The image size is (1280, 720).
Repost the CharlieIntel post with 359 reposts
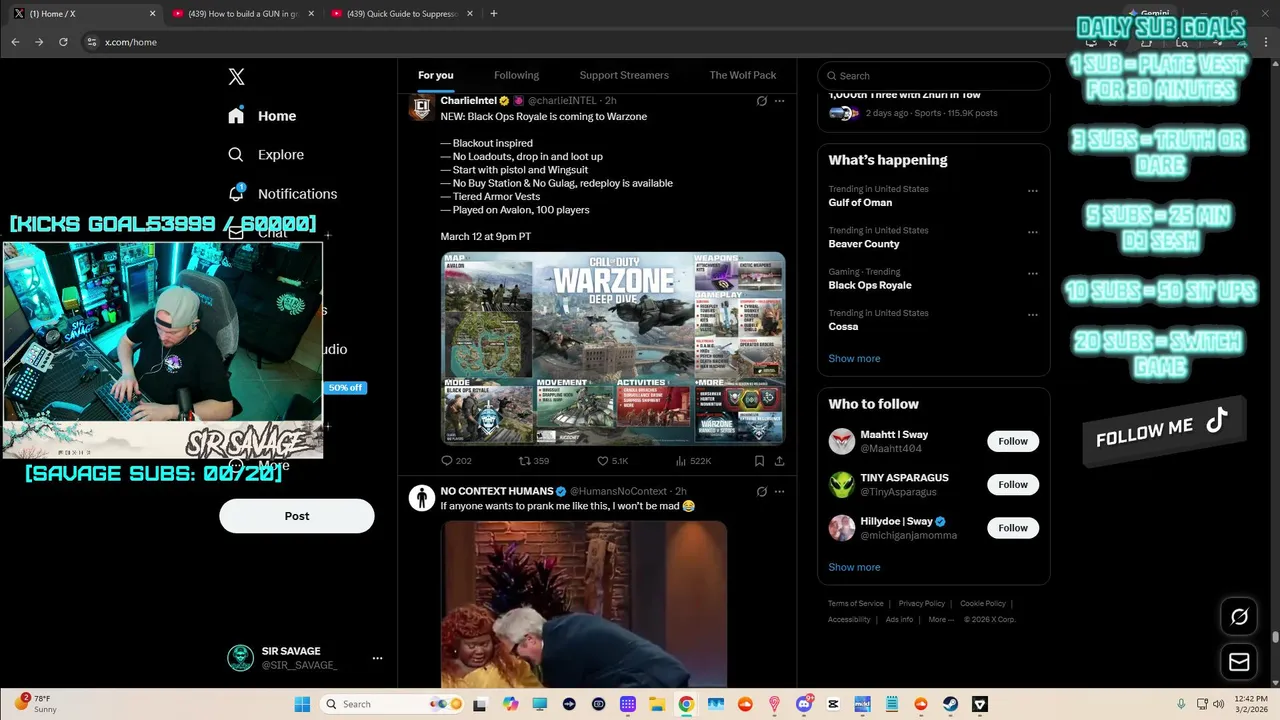534,461
